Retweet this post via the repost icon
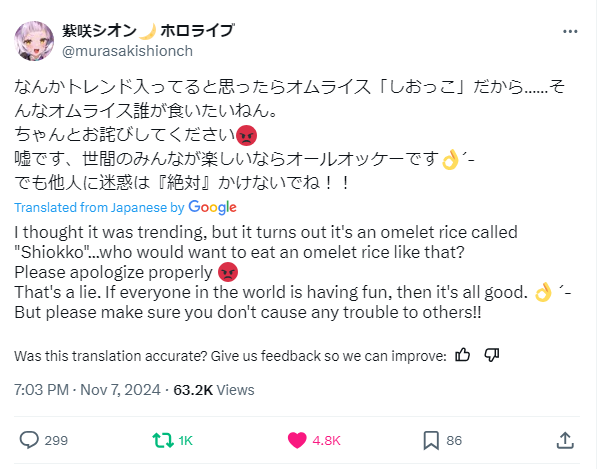The height and width of the screenshot is (469, 602). (160, 439)
